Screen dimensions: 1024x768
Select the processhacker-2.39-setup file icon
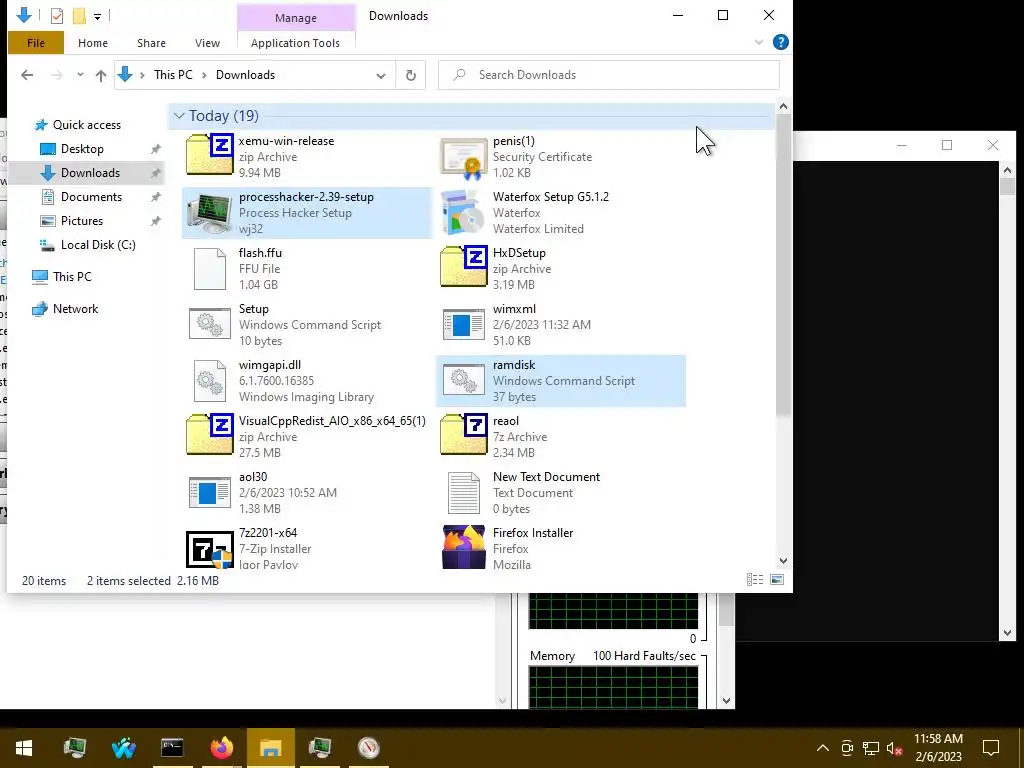tap(210, 212)
